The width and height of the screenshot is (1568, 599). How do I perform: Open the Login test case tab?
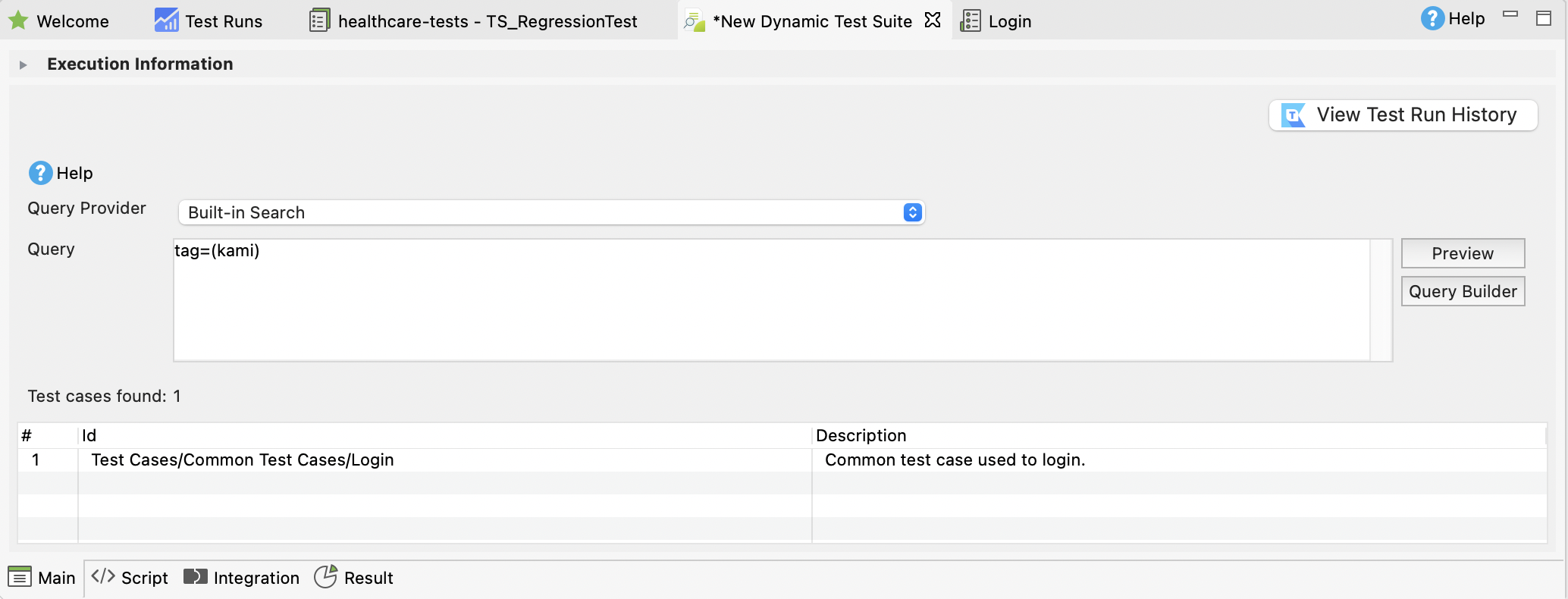coord(996,21)
